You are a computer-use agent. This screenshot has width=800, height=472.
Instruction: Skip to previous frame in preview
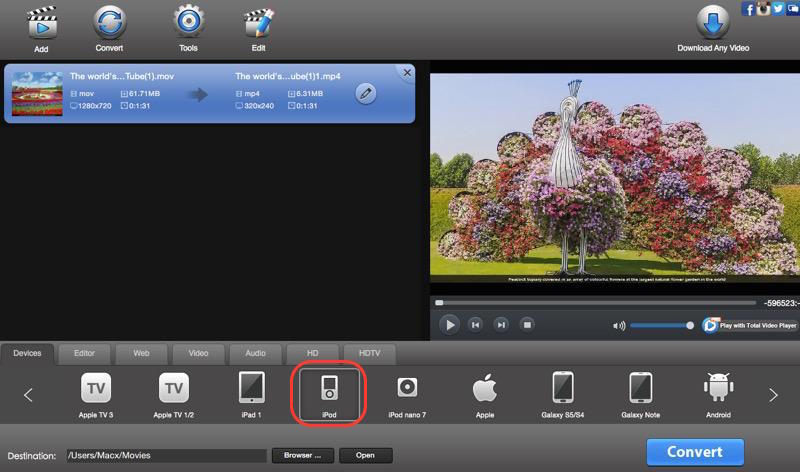point(476,325)
